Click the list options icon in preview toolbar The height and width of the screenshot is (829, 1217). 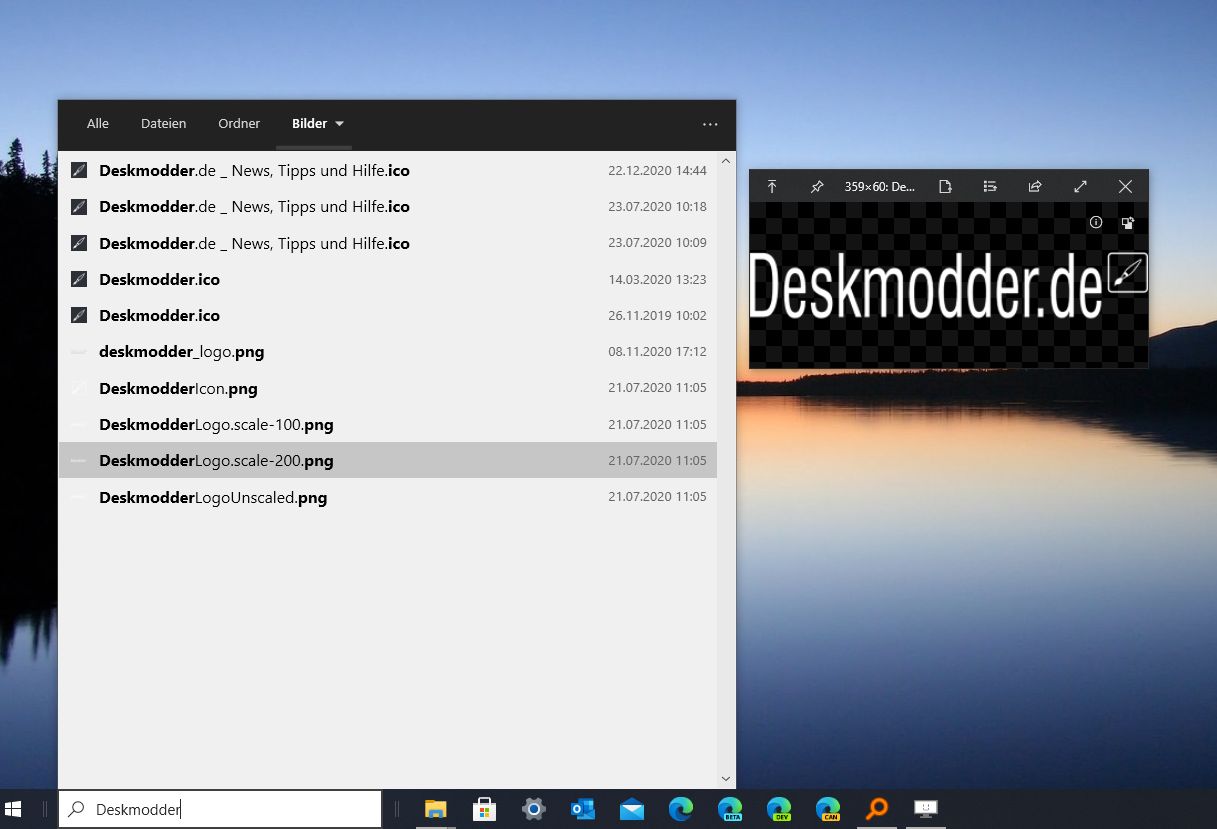click(990, 187)
